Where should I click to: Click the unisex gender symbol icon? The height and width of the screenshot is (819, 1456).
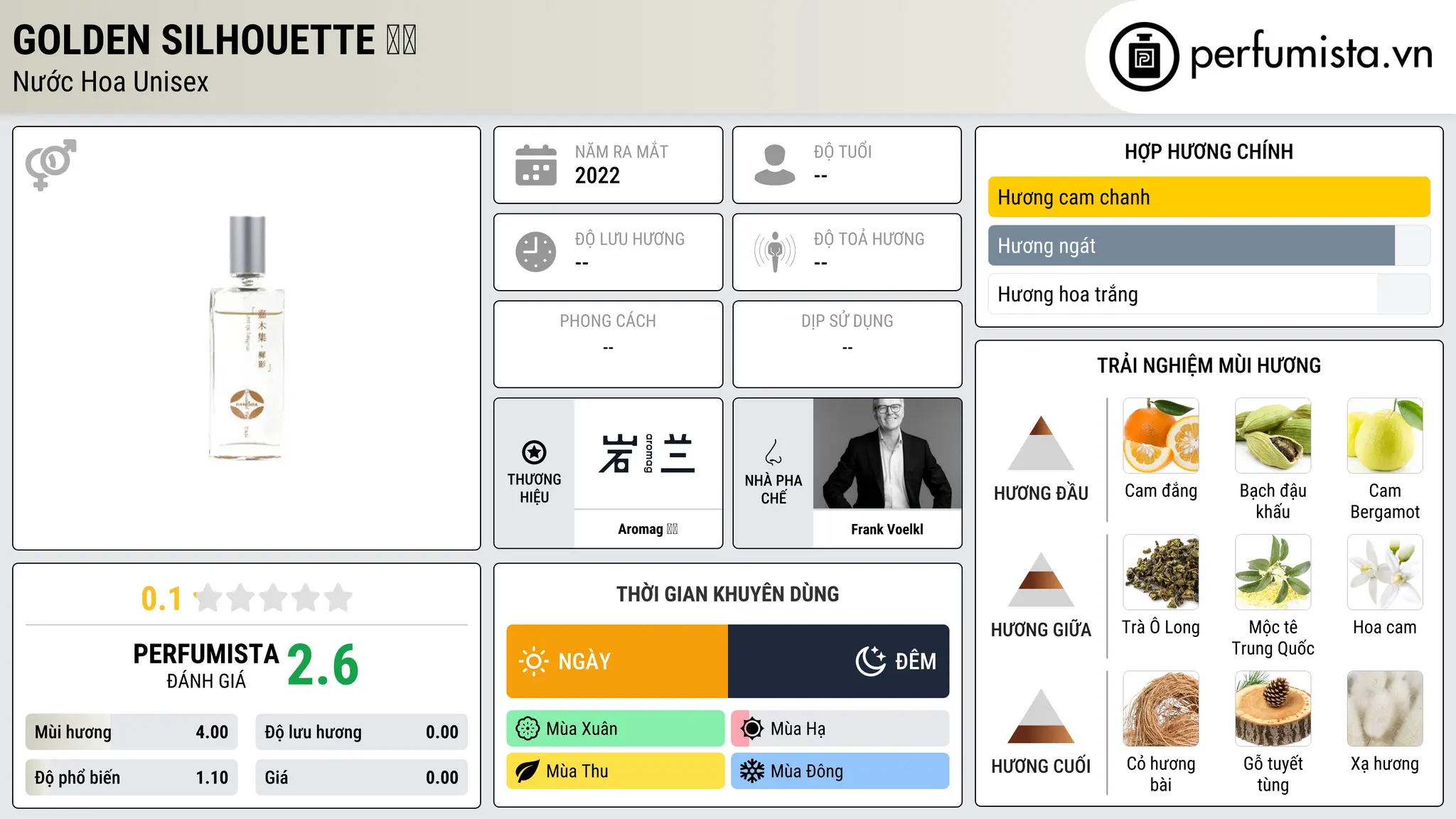click(50, 165)
